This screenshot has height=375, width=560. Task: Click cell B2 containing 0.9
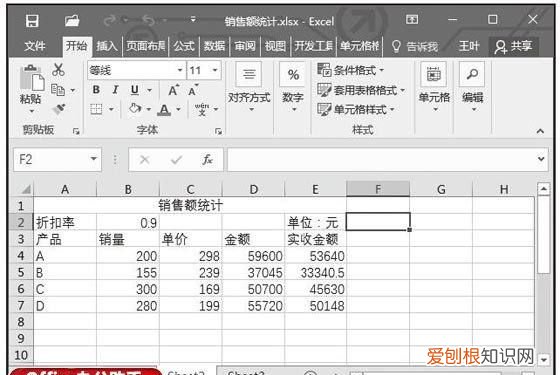click(x=128, y=223)
